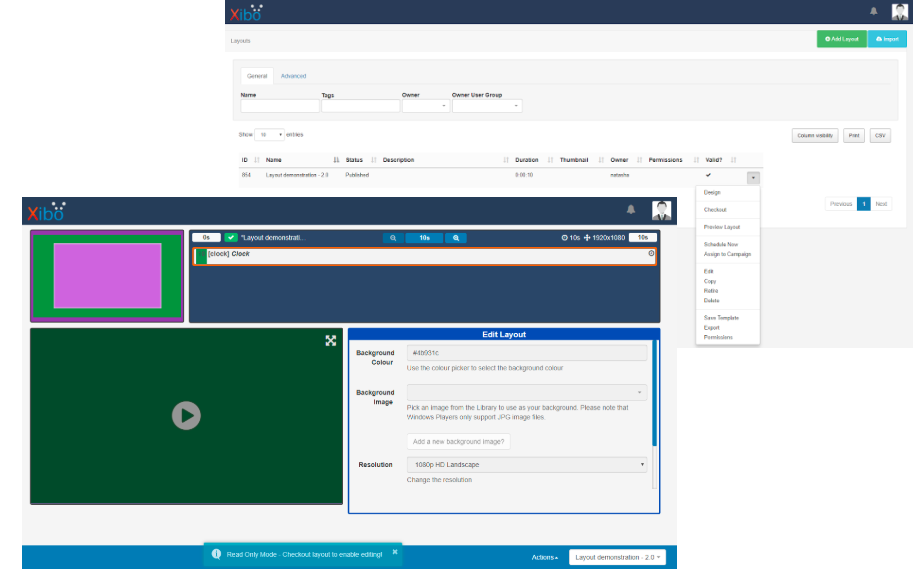914x571 pixels.
Task: Click the green layout valid checkmark
Action: click(x=231, y=238)
